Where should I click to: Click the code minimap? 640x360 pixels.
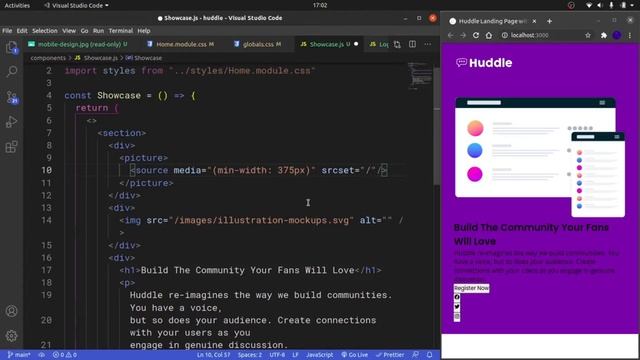(x=420, y=76)
